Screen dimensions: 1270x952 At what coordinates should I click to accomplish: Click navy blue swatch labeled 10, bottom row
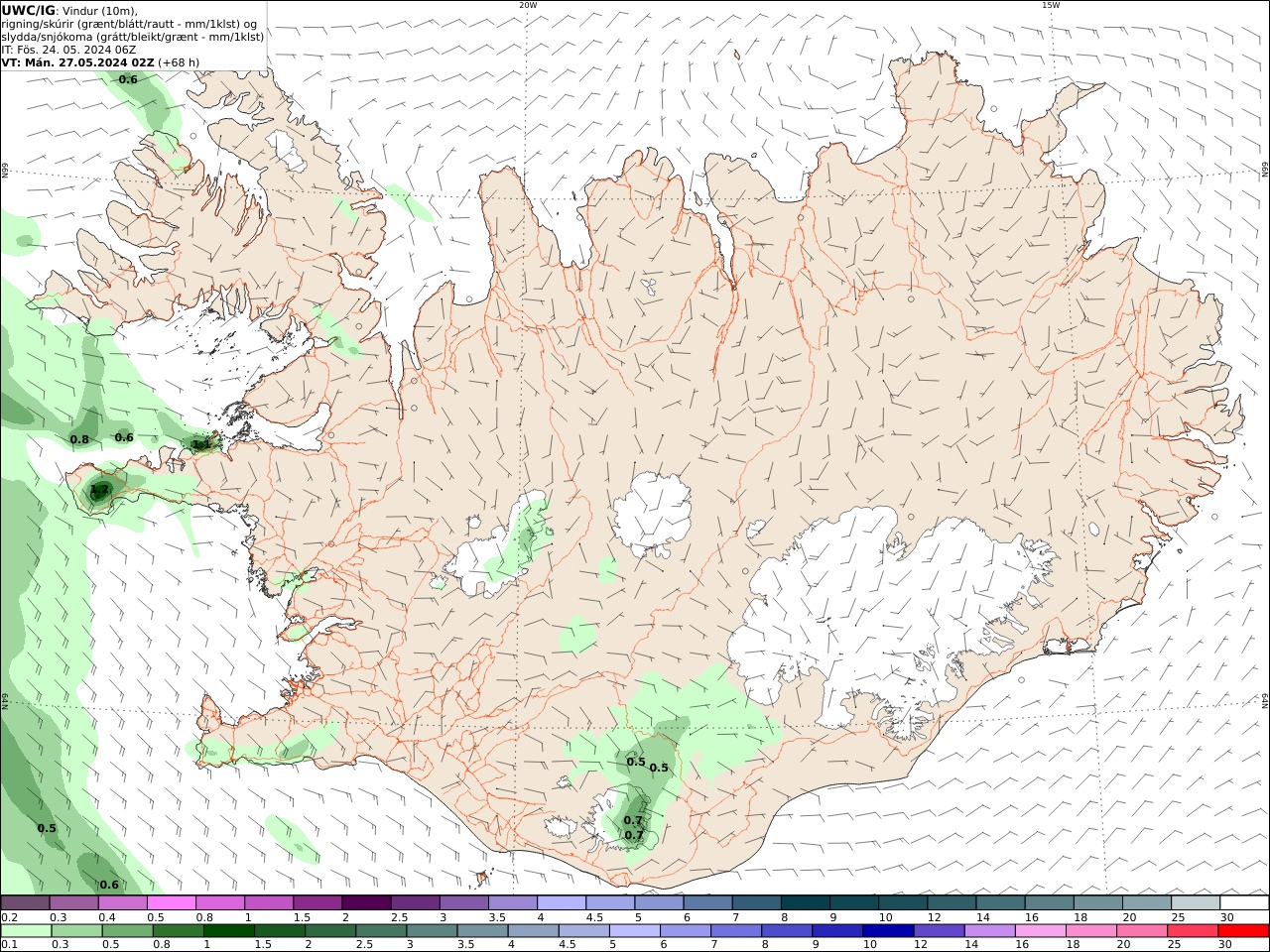[887, 931]
